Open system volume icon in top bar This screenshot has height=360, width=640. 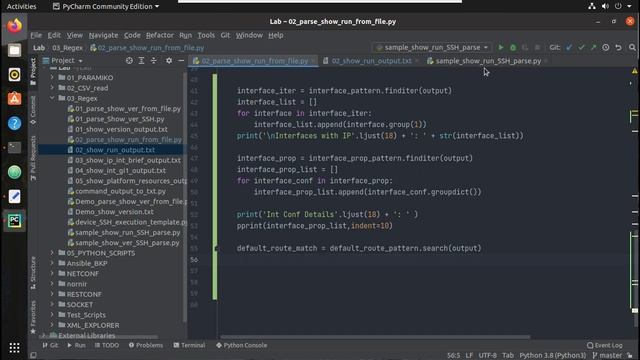[605, 6]
